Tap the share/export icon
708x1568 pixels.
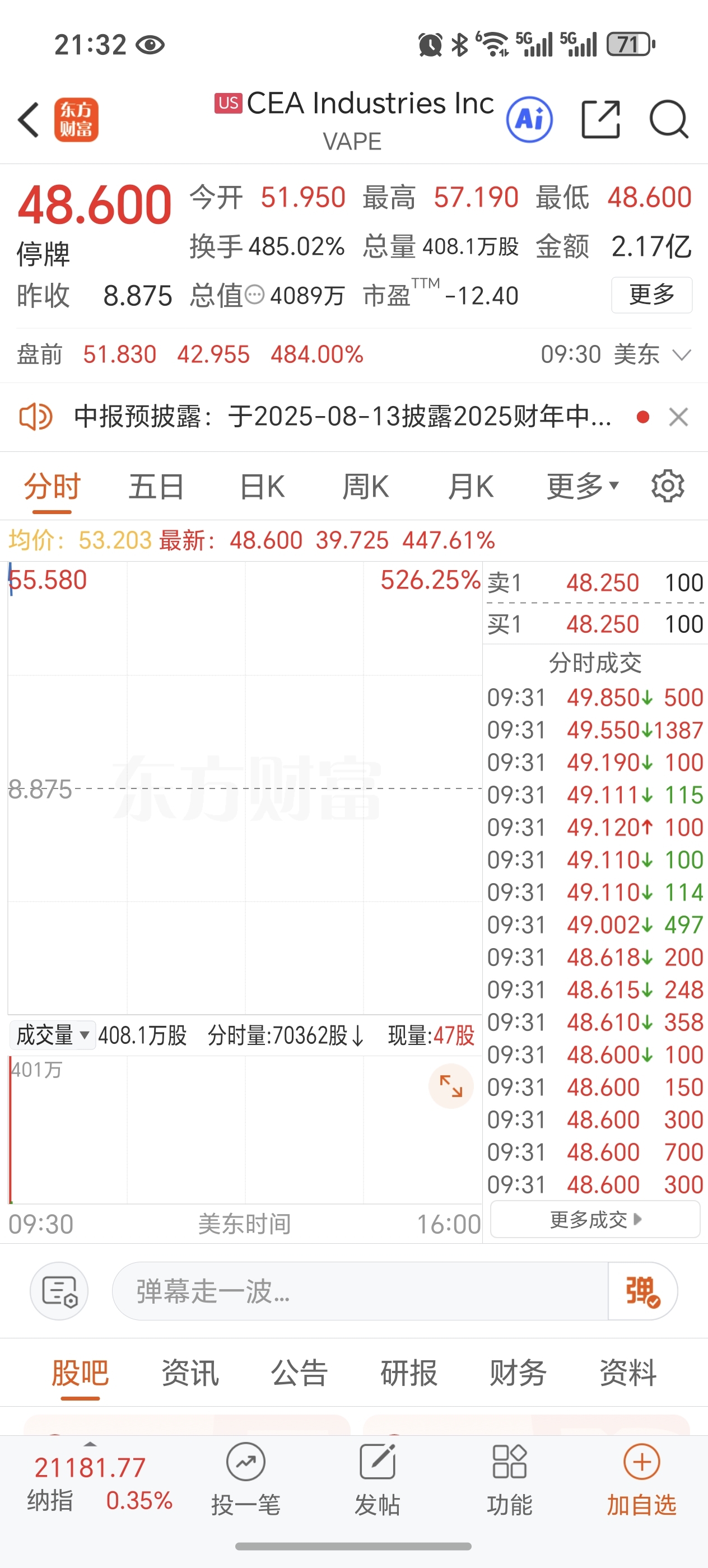click(x=601, y=119)
